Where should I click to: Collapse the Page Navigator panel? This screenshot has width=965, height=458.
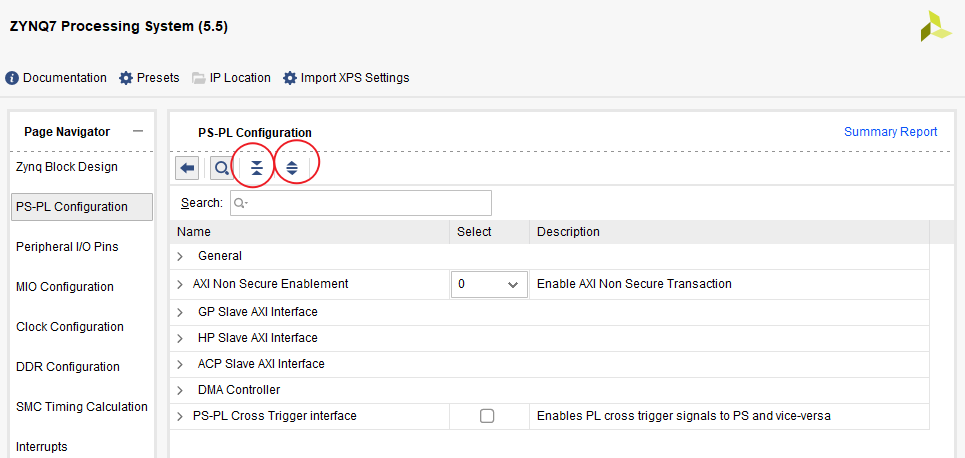click(x=137, y=132)
